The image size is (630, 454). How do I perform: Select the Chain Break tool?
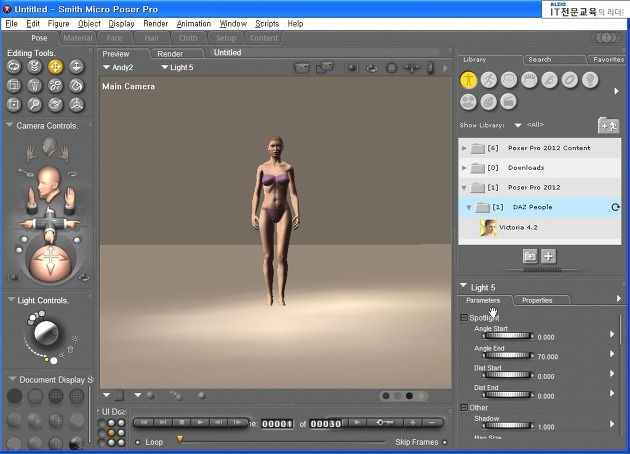(x=55, y=85)
